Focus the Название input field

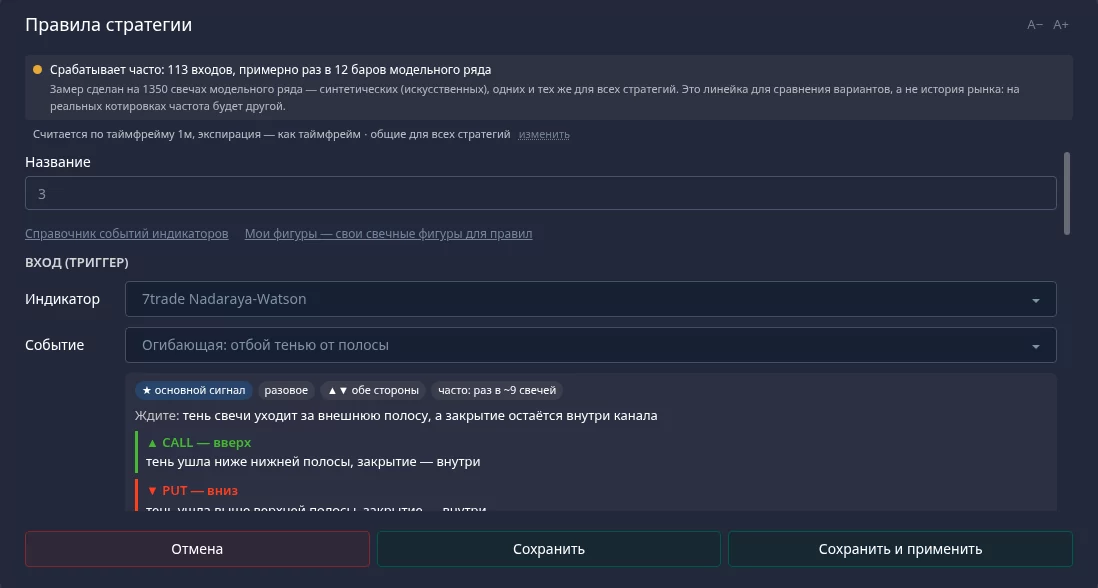(541, 193)
